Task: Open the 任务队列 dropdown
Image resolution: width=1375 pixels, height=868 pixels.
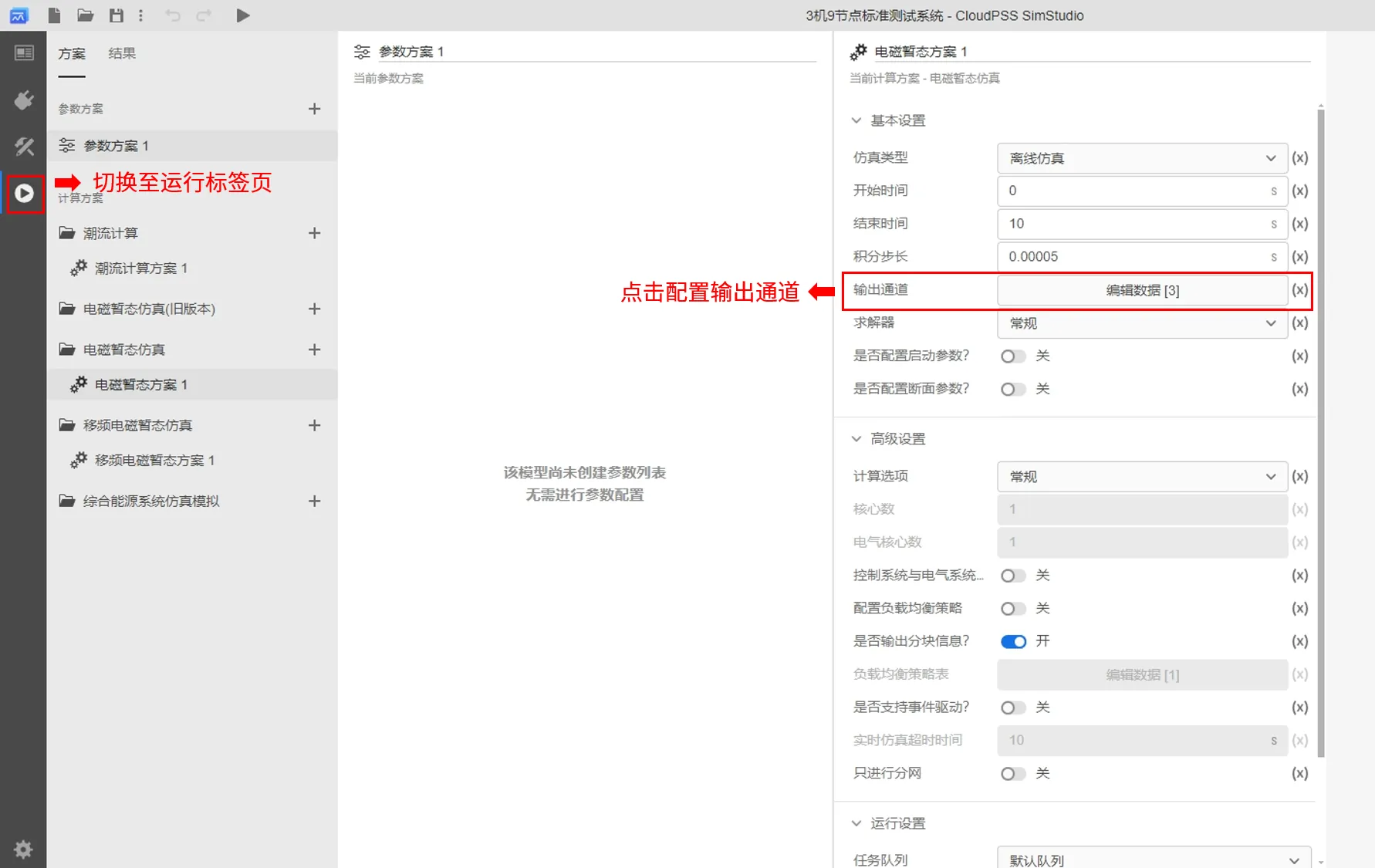Action: (x=1154, y=858)
